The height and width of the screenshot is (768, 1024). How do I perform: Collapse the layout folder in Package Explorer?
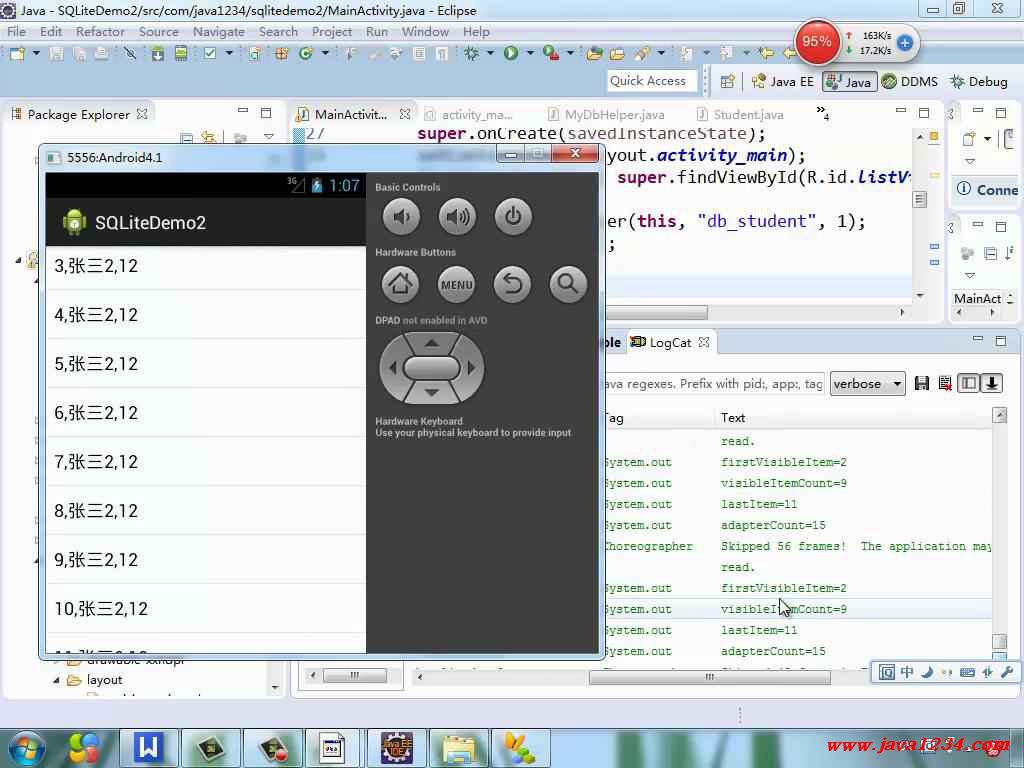56,680
